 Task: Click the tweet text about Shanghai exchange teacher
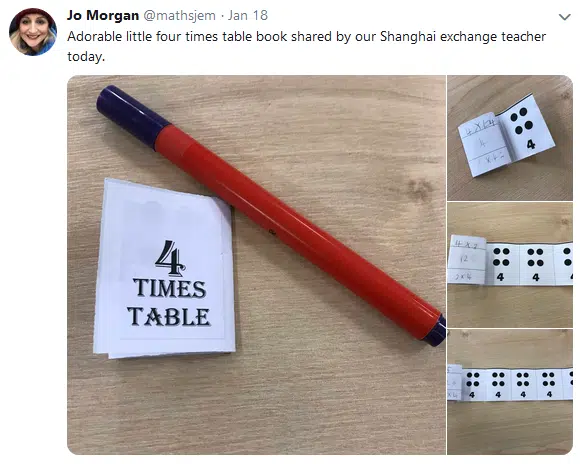point(306,47)
